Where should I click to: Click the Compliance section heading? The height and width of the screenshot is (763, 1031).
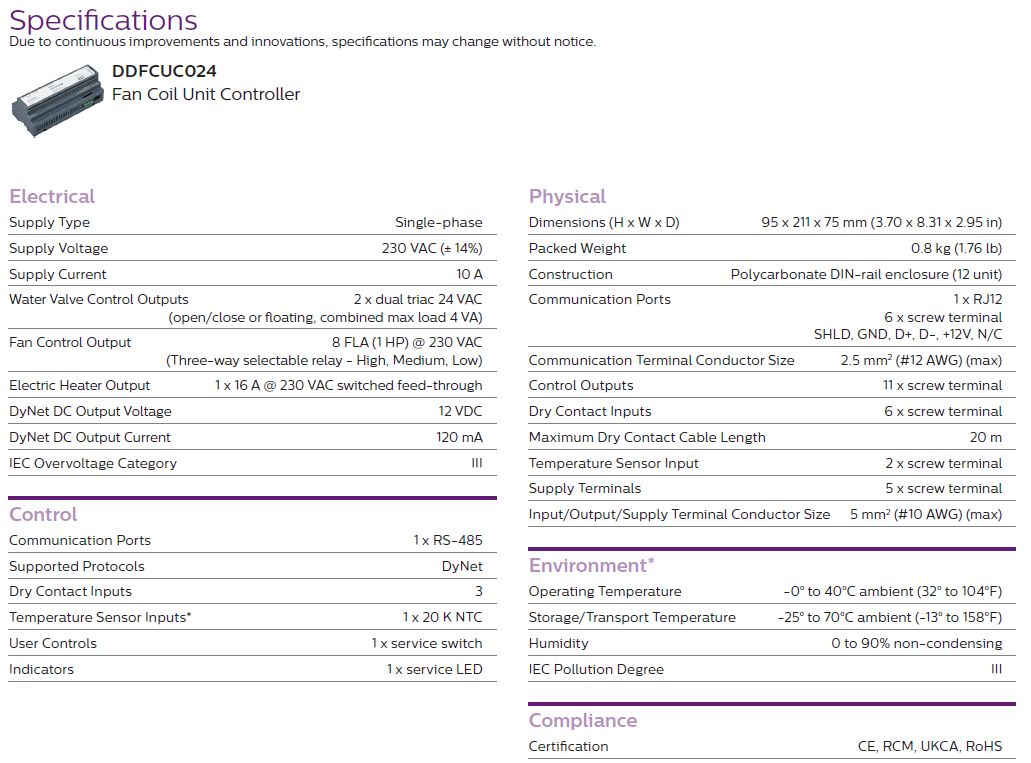point(582,720)
